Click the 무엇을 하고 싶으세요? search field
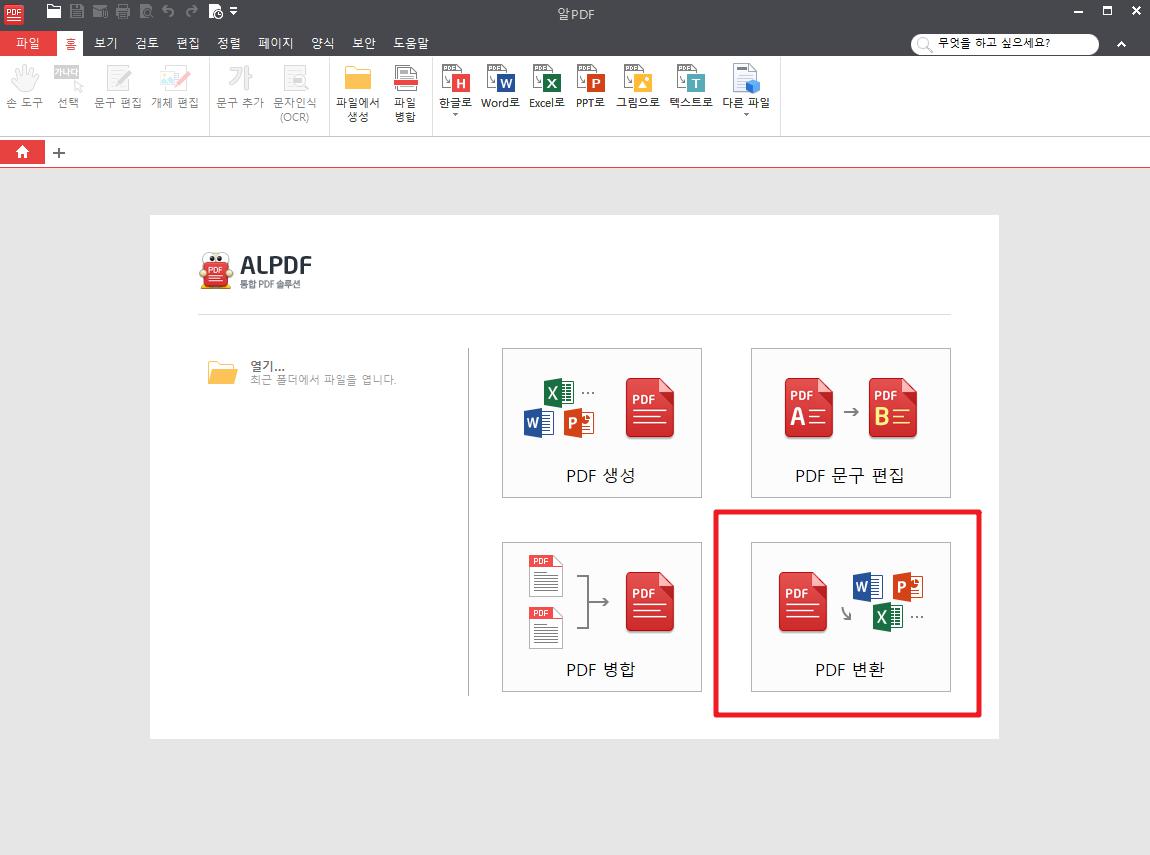 coord(1005,44)
